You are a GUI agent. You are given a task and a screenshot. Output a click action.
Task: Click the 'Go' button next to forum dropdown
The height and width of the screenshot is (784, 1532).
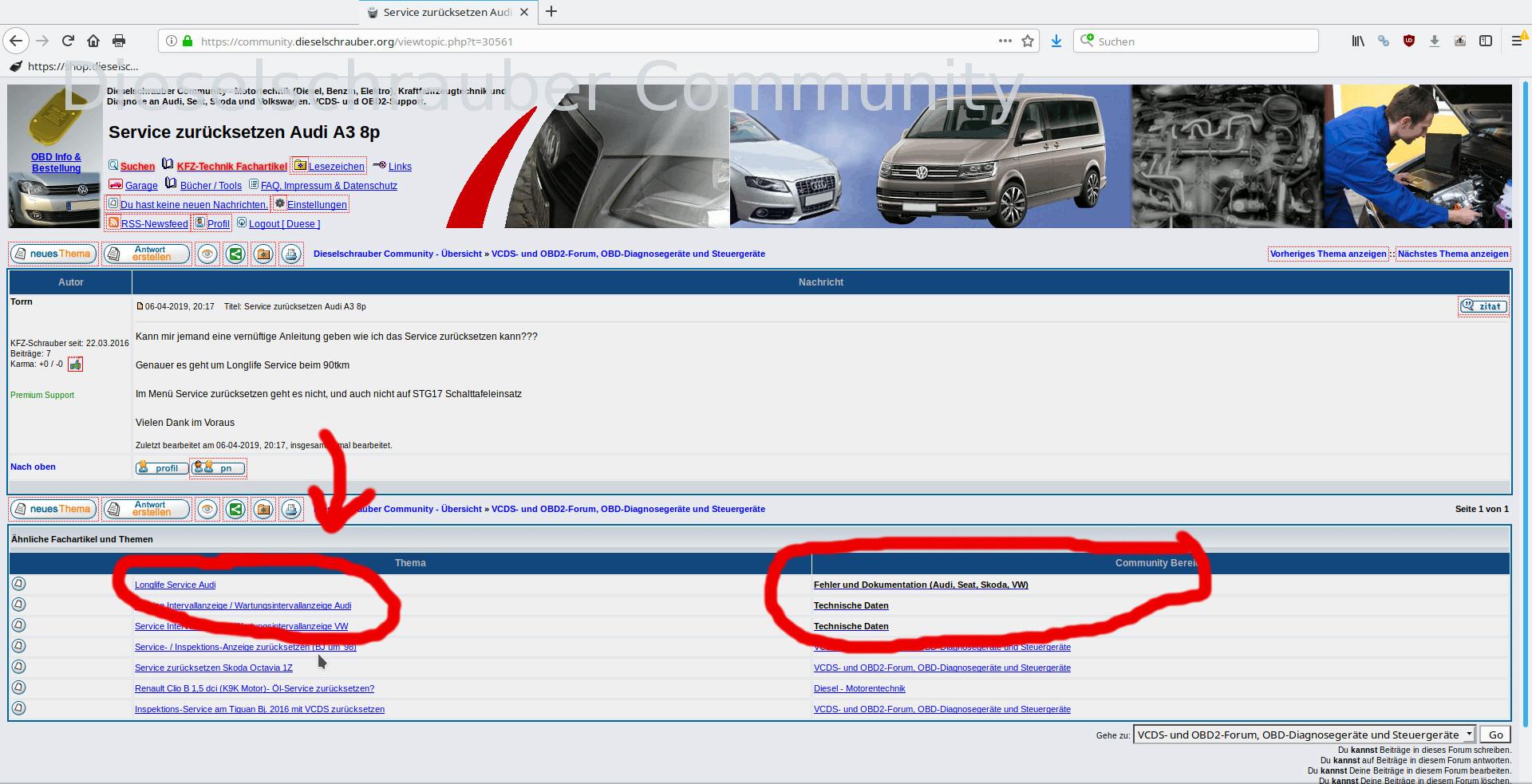[1495, 735]
